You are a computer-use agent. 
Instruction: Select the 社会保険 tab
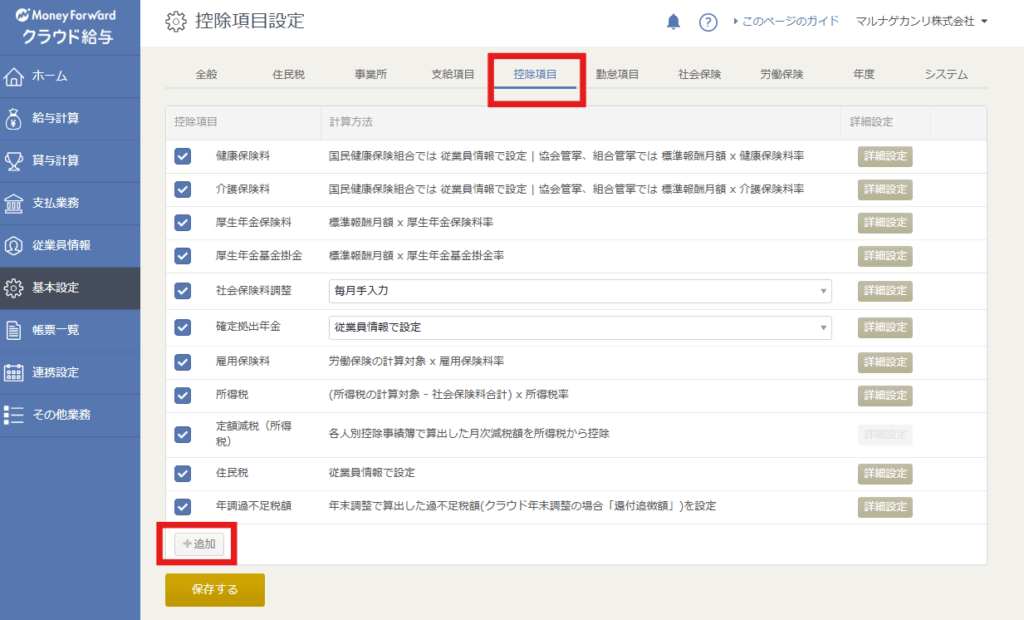click(x=699, y=74)
